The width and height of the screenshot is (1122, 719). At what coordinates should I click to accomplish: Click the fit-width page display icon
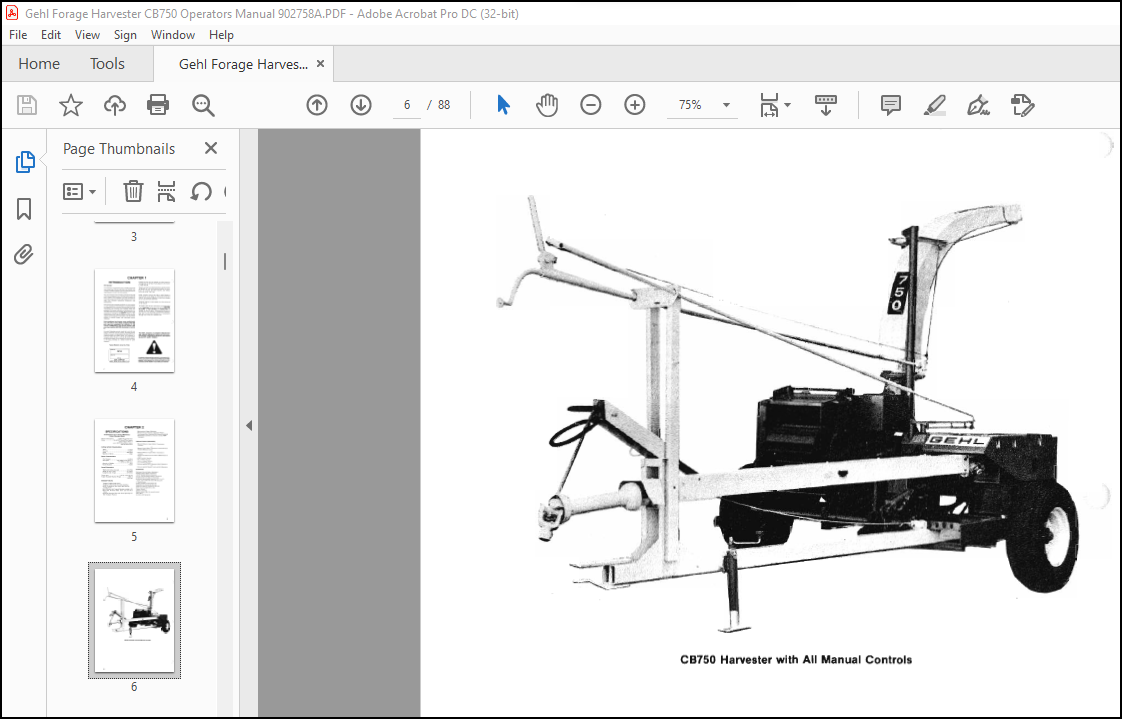[769, 105]
